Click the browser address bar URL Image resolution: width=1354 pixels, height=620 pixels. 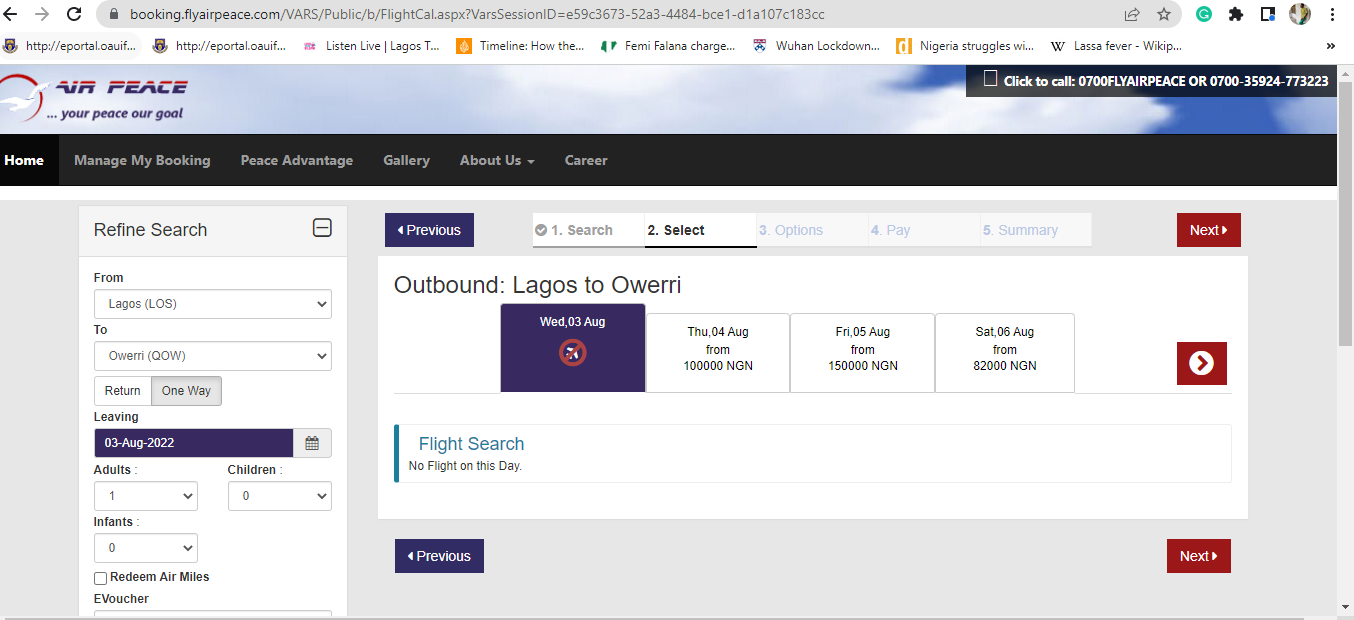click(x=477, y=15)
